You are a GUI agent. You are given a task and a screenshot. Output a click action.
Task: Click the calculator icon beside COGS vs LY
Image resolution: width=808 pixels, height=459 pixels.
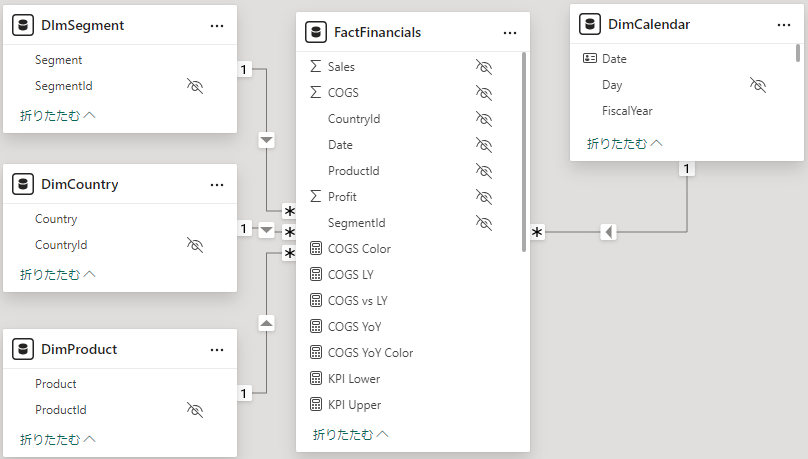click(316, 300)
